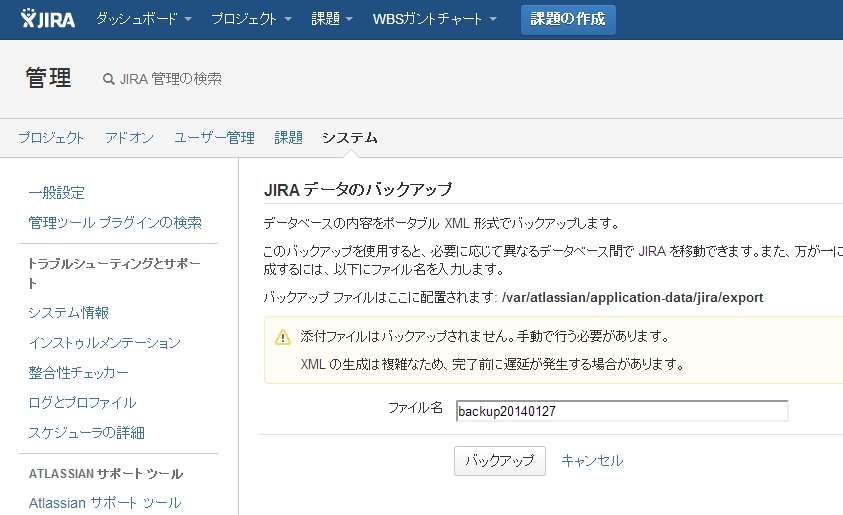Switch to the プロジェクト admin tab
The width and height of the screenshot is (843, 515).
51,138
